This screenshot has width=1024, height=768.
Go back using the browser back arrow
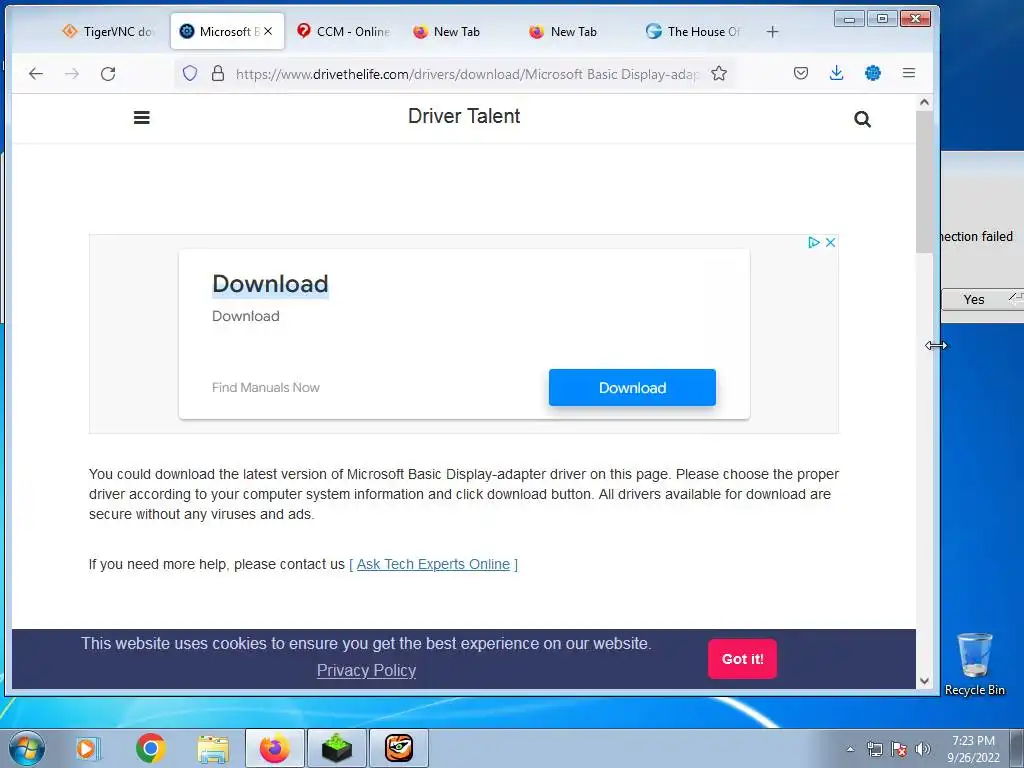pyautogui.click(x=36, y=74)
